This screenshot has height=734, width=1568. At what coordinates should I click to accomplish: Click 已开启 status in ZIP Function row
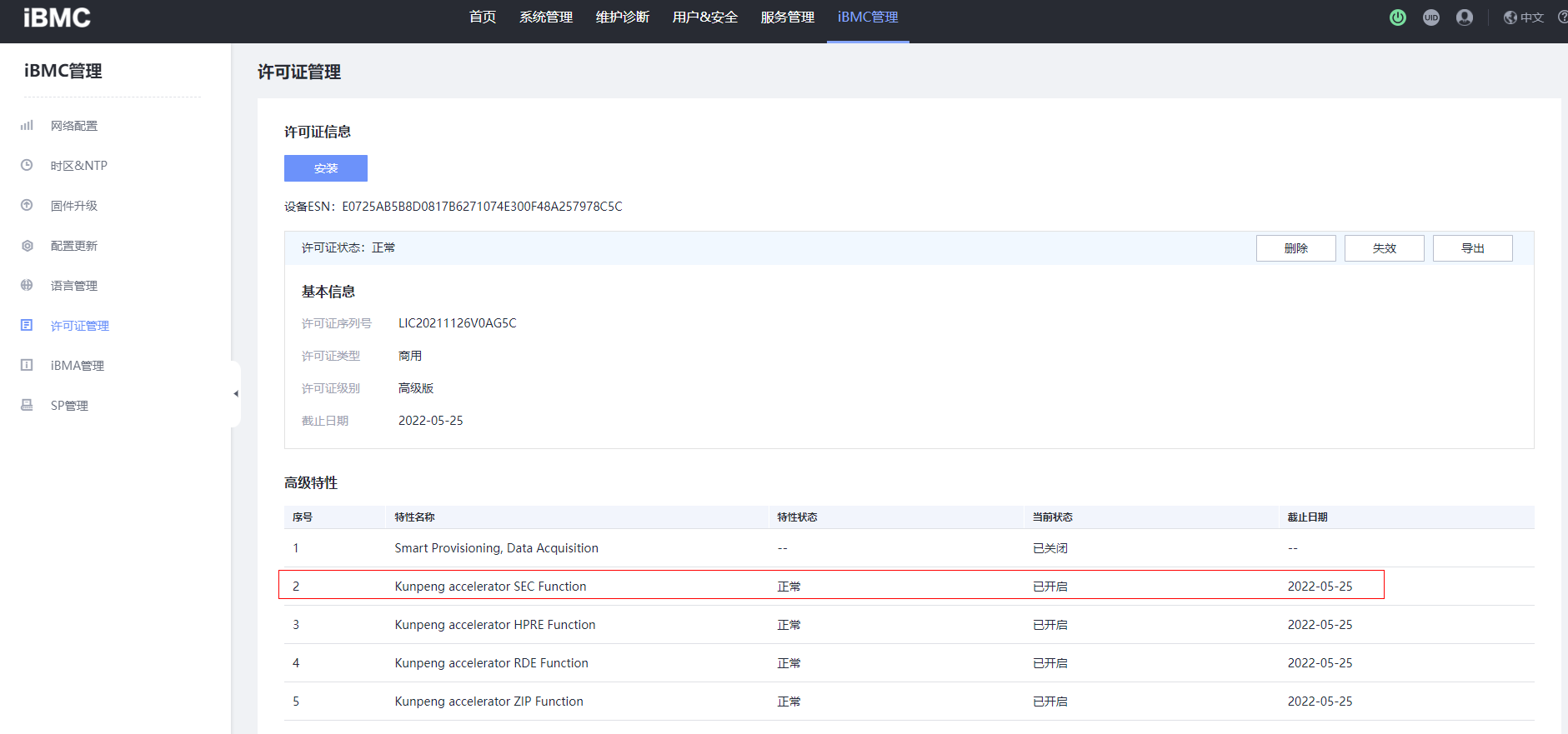click(1050, 702)
